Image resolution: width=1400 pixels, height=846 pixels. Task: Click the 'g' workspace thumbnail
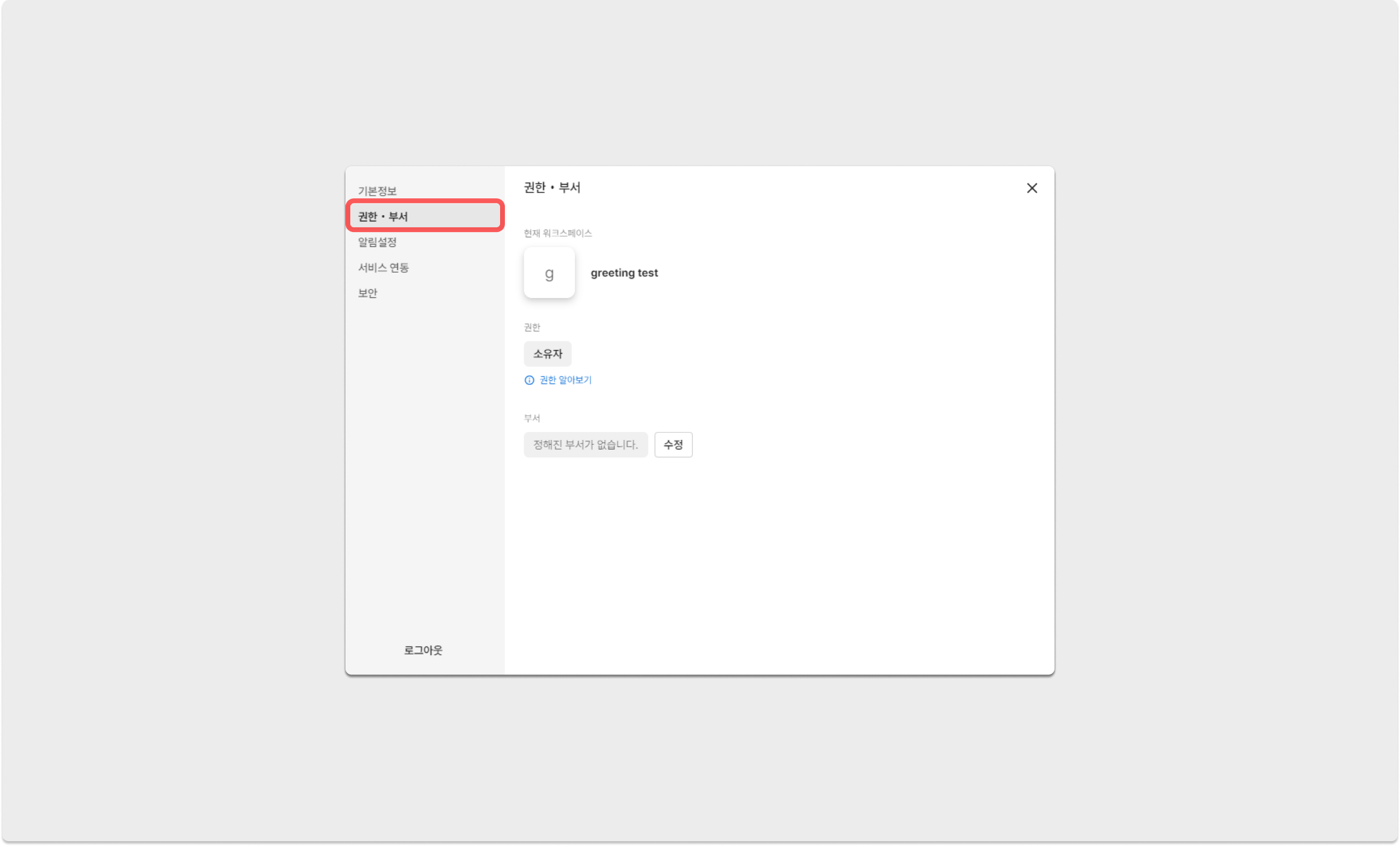[x=549, y=273]
